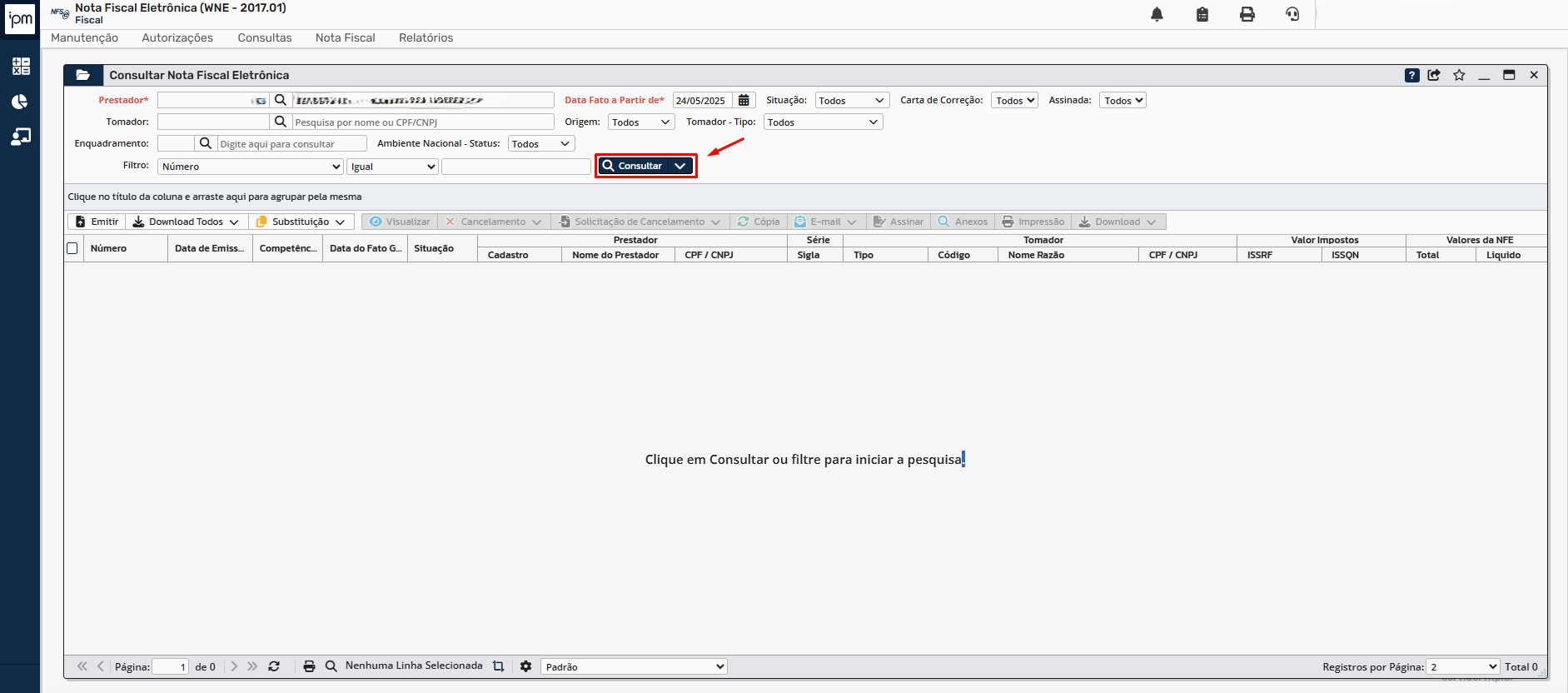Click the IPM logo icon
The height and width of the screenshot is (693, 1568).
coord(20,18)
